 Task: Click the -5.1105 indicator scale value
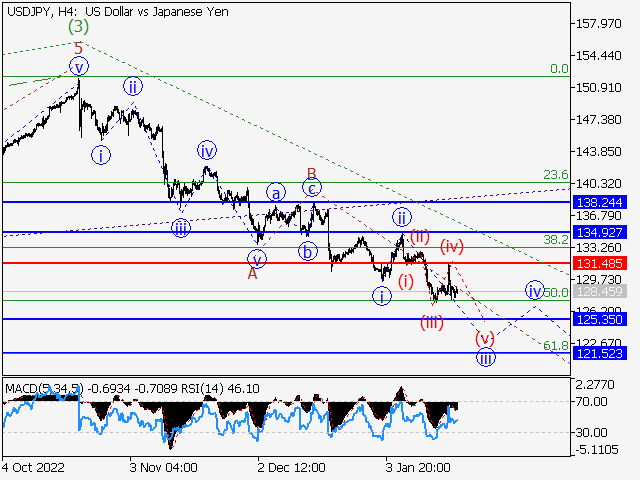click(x=597, y=450)
